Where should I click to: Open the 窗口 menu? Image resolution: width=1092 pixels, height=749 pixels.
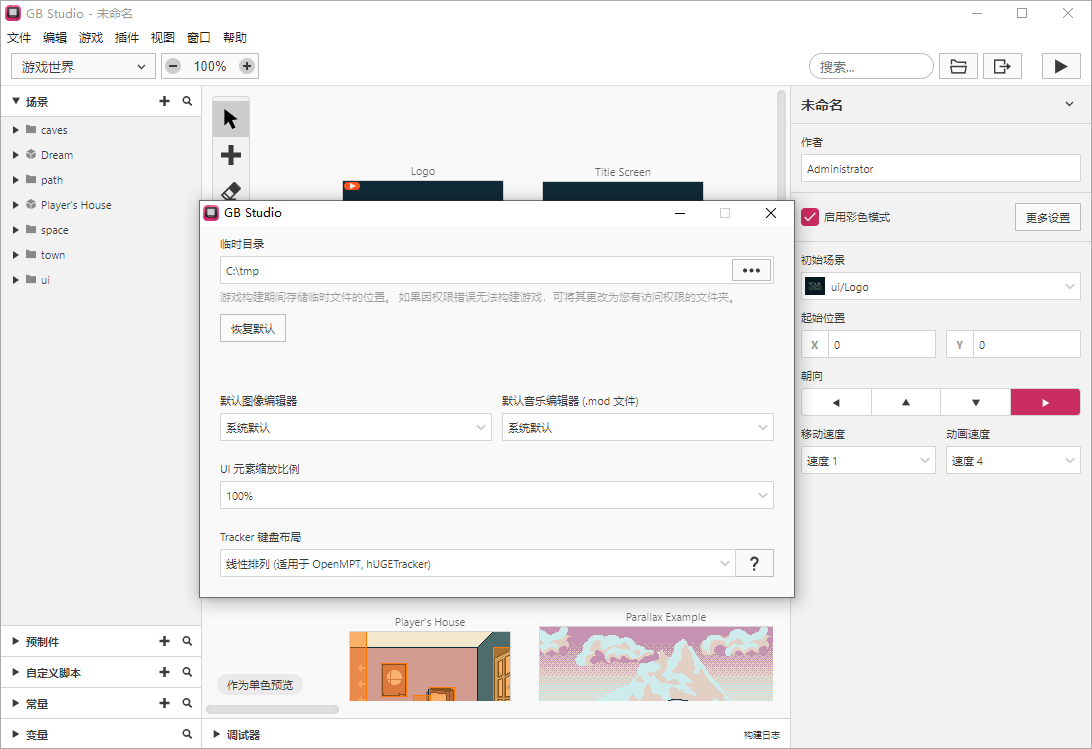198,38
